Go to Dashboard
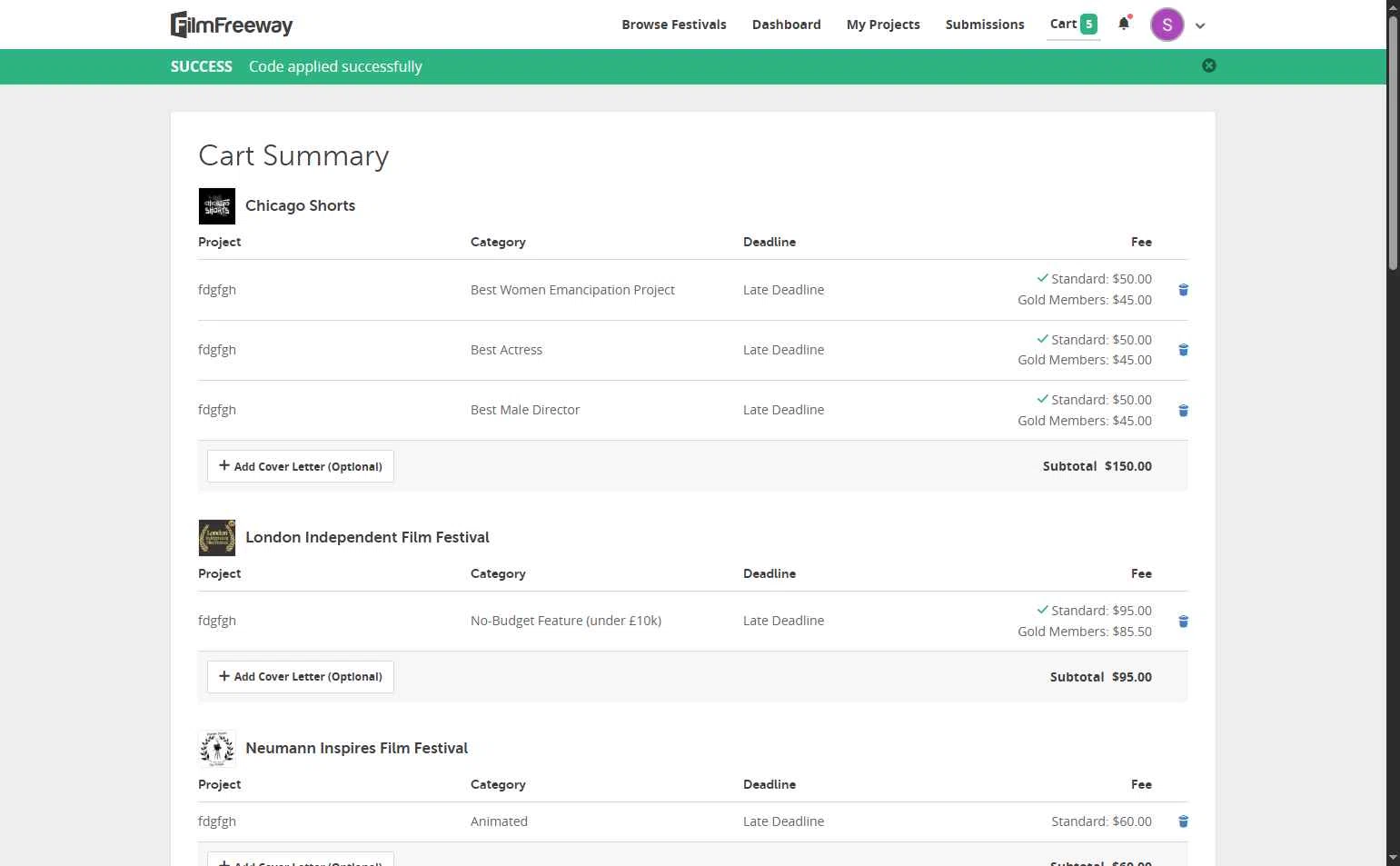Screen dimensions: 1400x866 click(x=787, y=25)
